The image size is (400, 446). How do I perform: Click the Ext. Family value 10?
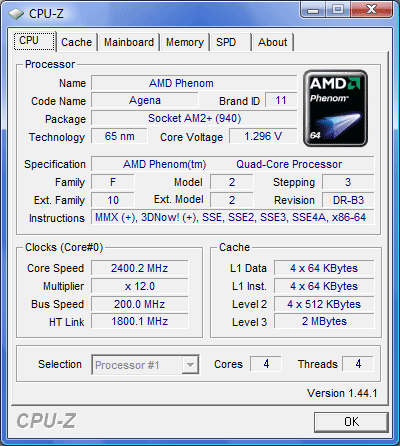(113, 200)
